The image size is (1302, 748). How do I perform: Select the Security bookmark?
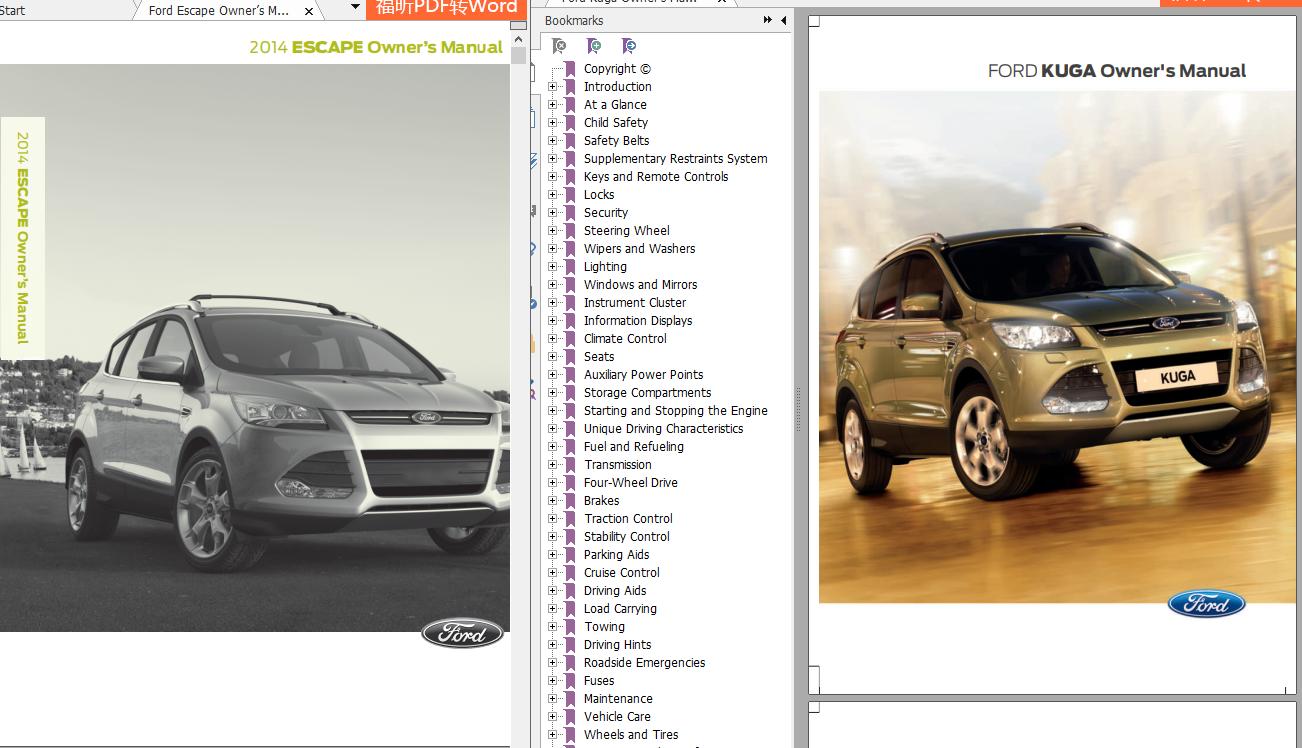click(x=606, y=213)
